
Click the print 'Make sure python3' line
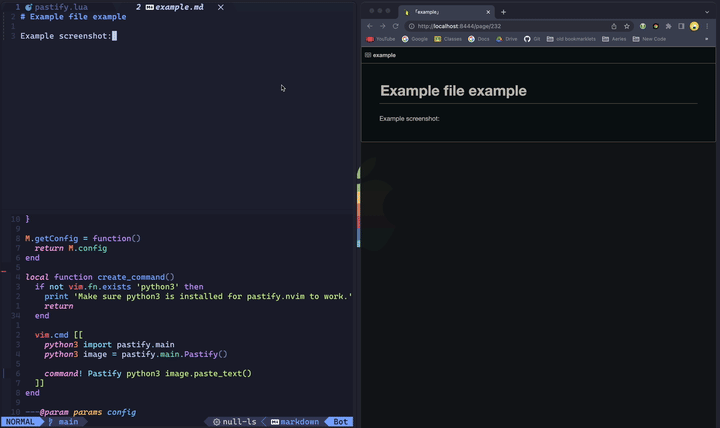click(198, 296)
